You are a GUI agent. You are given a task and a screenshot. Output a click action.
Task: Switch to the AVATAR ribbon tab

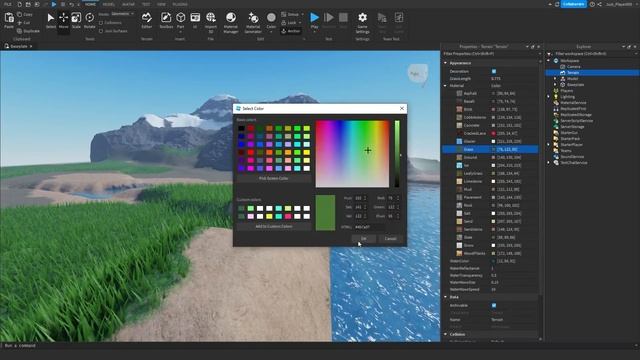[128, 4]
